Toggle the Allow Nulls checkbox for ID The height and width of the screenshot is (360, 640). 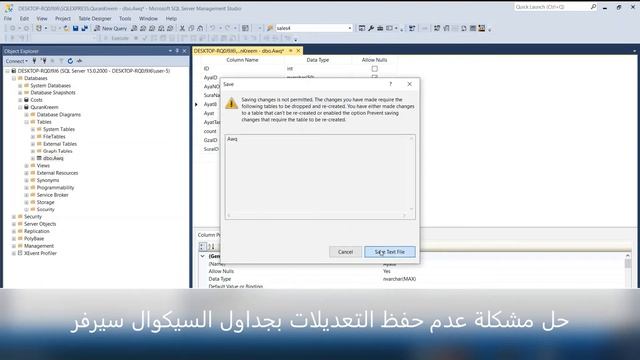374,69
